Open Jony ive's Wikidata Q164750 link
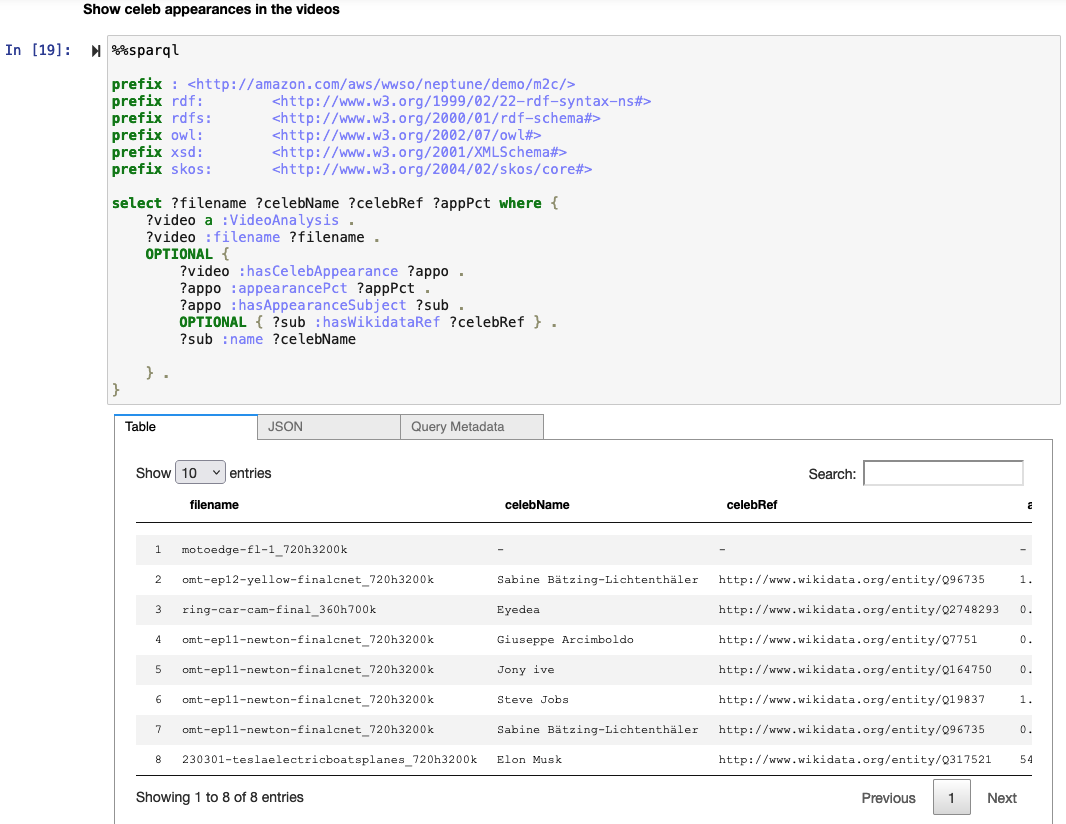 (x=854, y=670)
